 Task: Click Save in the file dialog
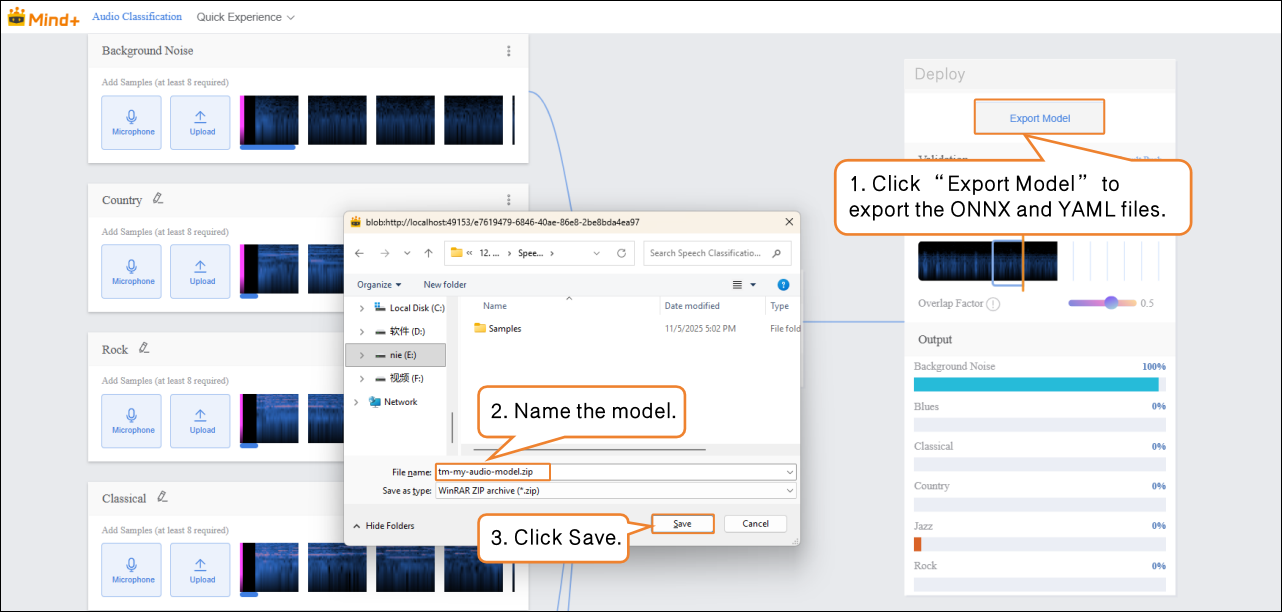[x=682, y=523]
